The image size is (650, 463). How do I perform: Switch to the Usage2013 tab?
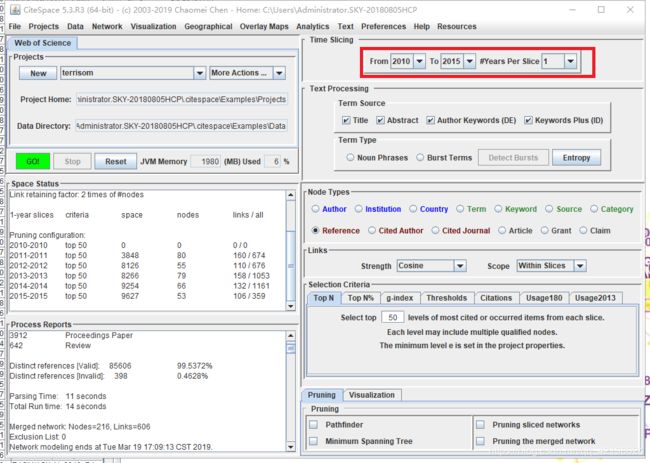point(595,298)
